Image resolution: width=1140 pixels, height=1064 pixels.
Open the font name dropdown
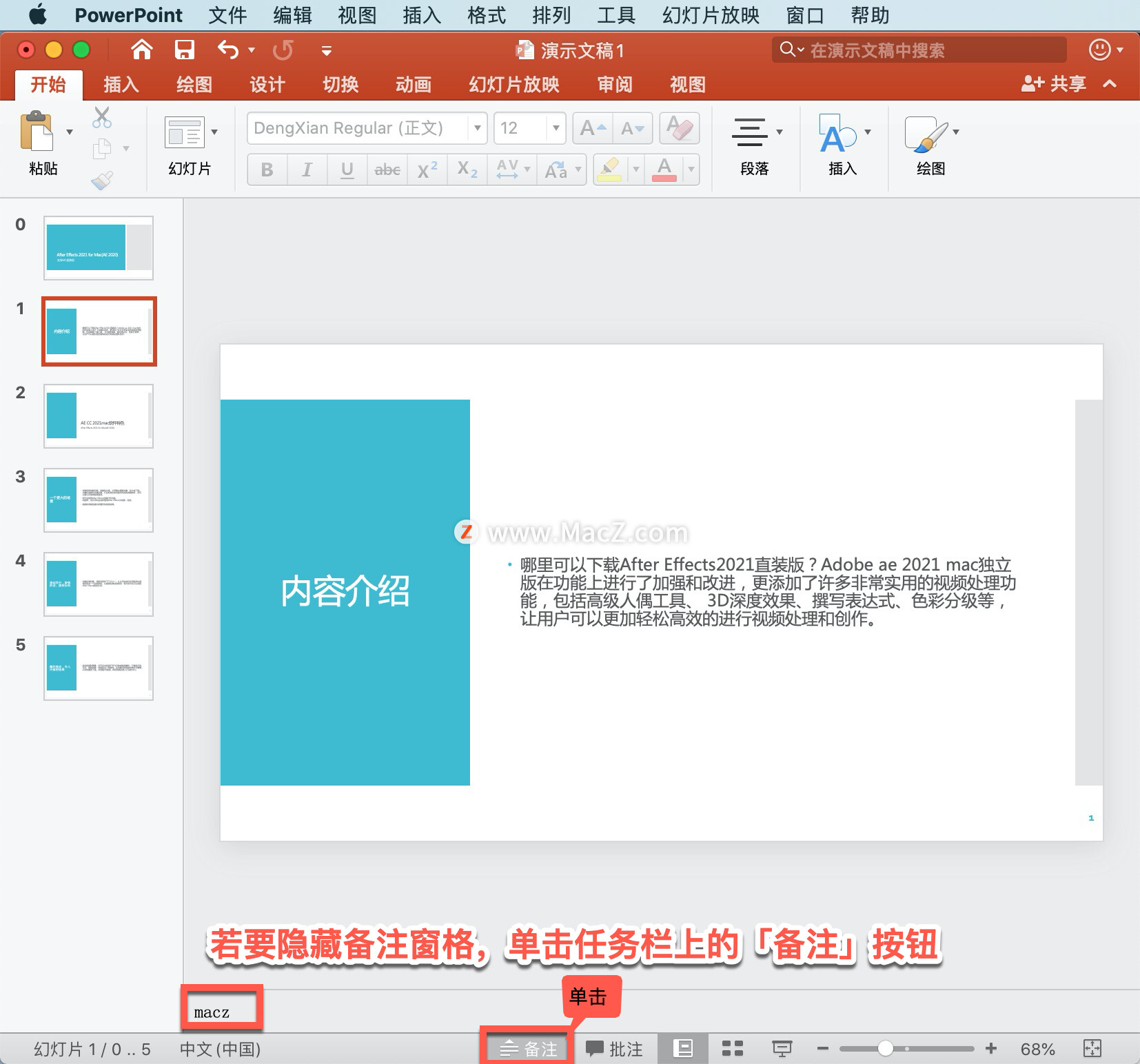[477, 128]
